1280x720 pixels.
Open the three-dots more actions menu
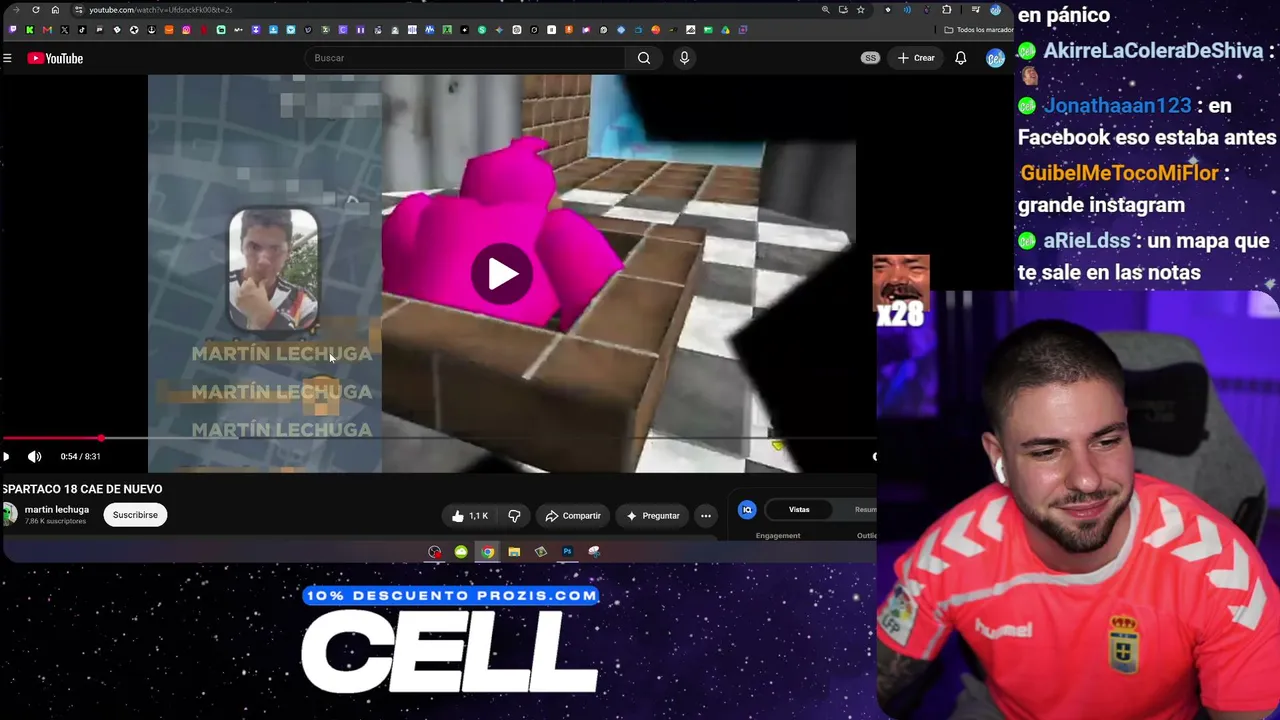point(706,516)
